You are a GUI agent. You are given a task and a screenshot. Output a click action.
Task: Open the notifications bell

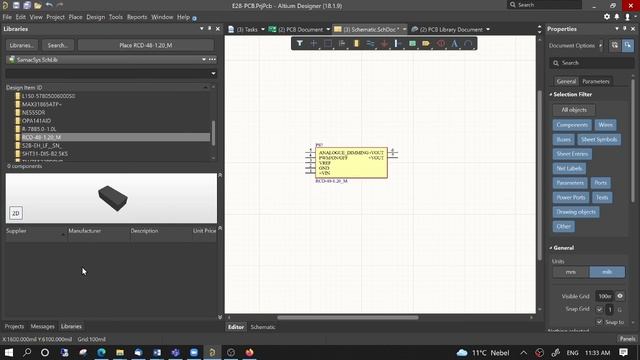[617, 17]
